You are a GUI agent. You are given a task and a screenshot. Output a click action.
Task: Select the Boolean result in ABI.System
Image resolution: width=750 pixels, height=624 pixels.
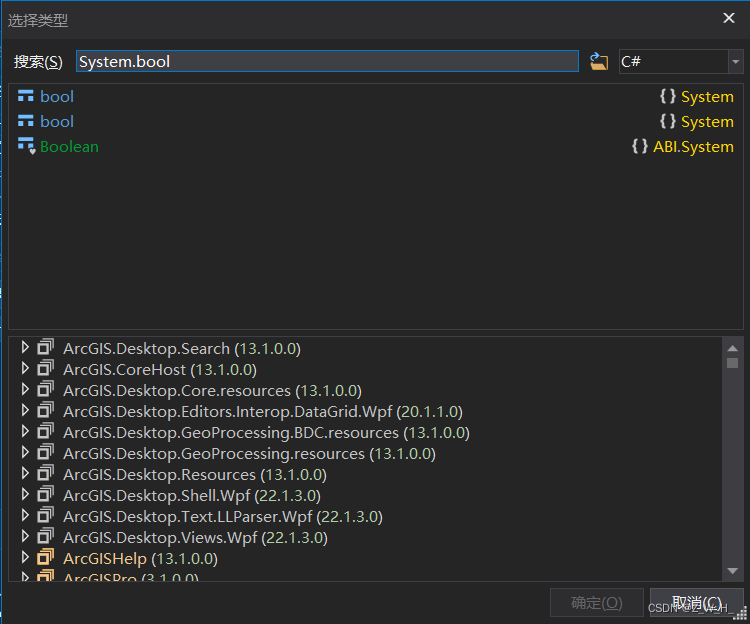click(375, 146)
